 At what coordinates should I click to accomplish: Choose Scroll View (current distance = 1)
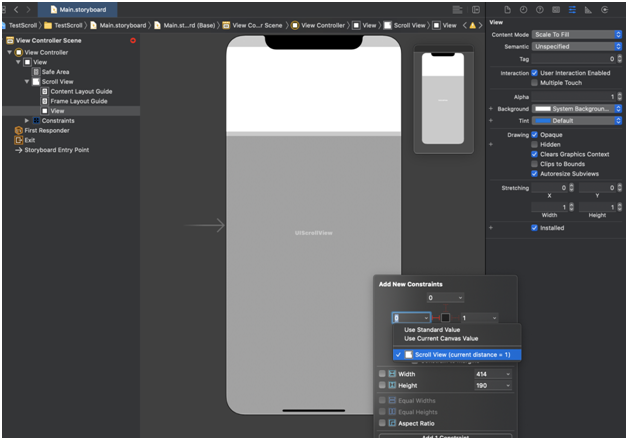click(457, 355)
